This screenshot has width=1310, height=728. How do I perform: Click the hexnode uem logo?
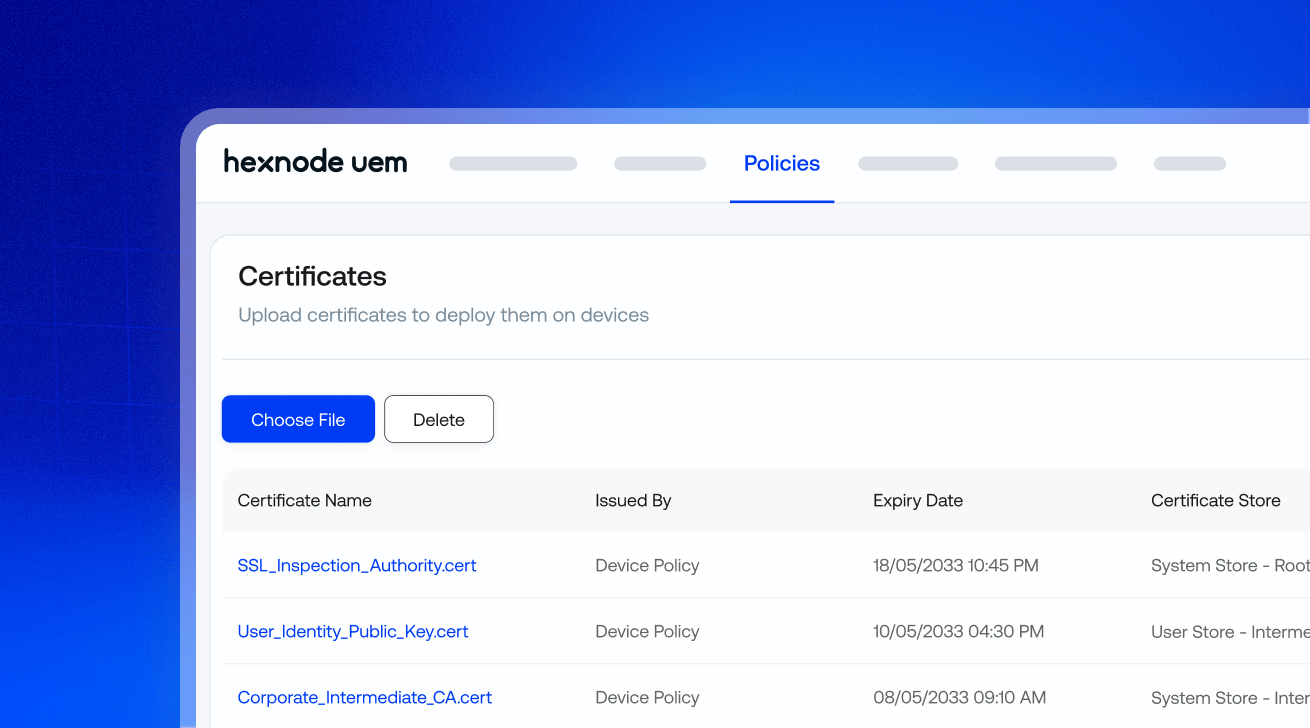(315, 162)
